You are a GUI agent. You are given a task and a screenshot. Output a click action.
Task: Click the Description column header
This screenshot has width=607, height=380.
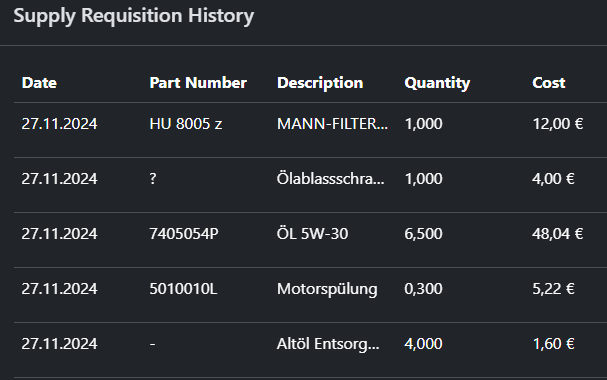point(320,83)
